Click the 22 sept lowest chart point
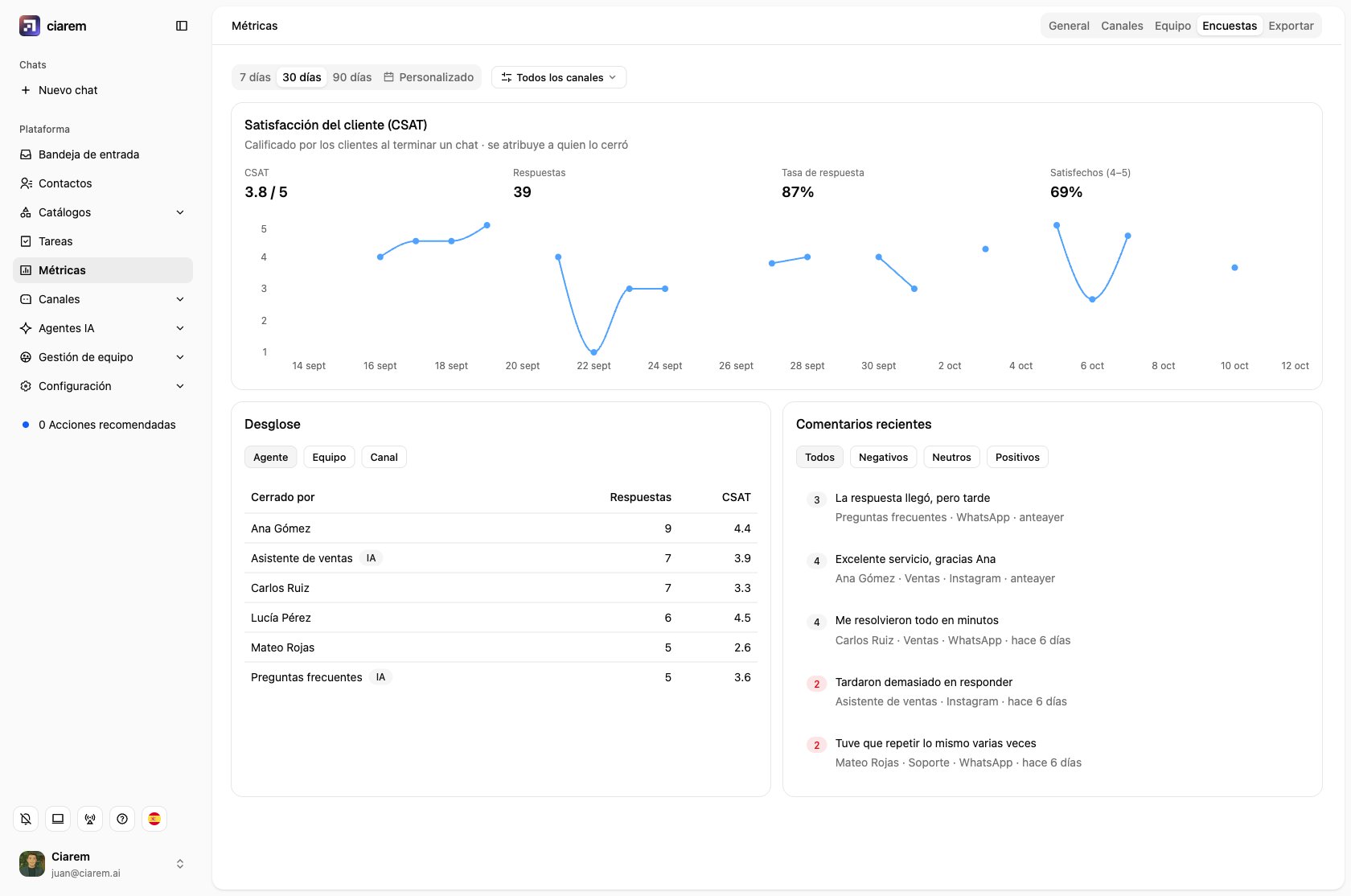 pyautogui.click(x=593, y=352)
